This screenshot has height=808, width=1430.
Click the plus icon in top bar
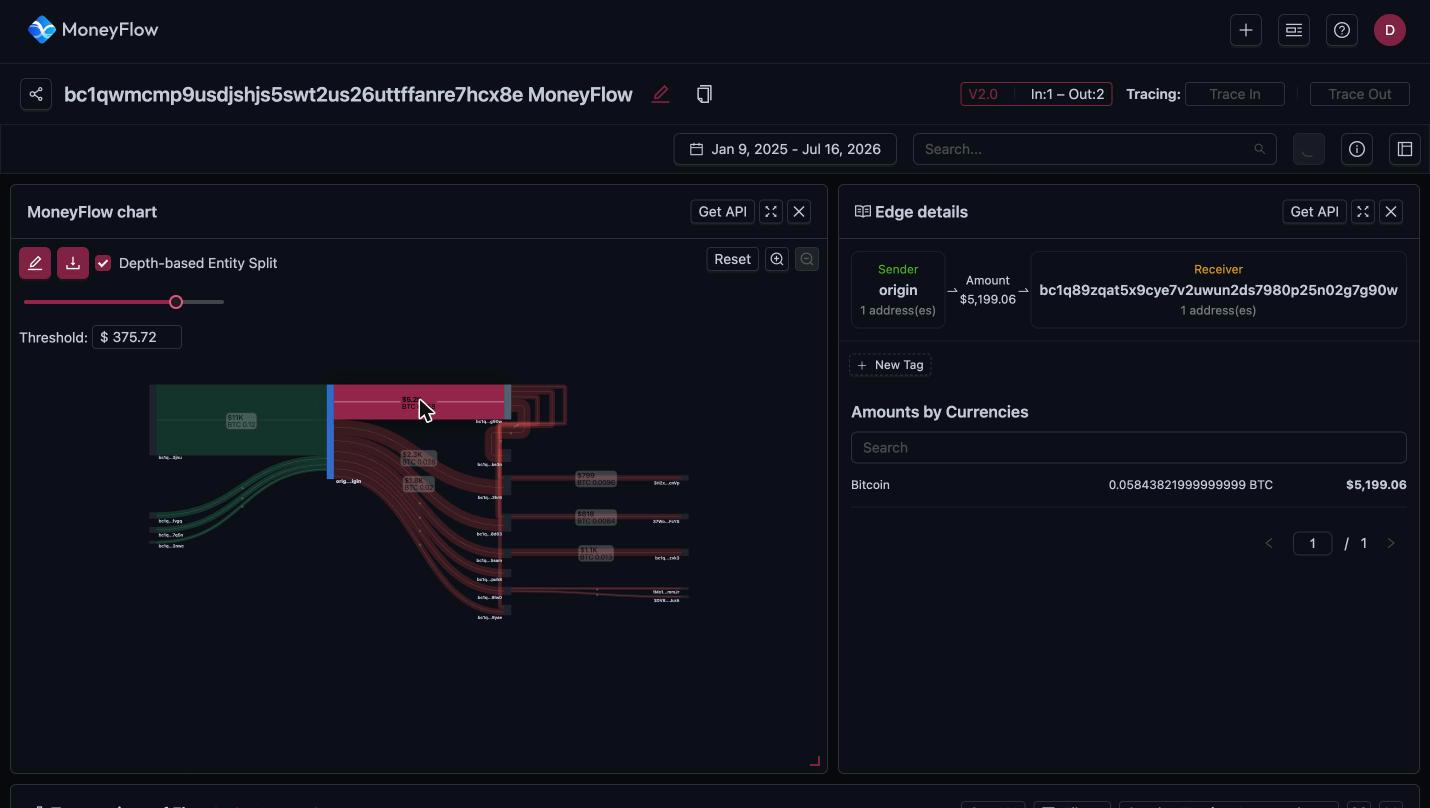1246,30
